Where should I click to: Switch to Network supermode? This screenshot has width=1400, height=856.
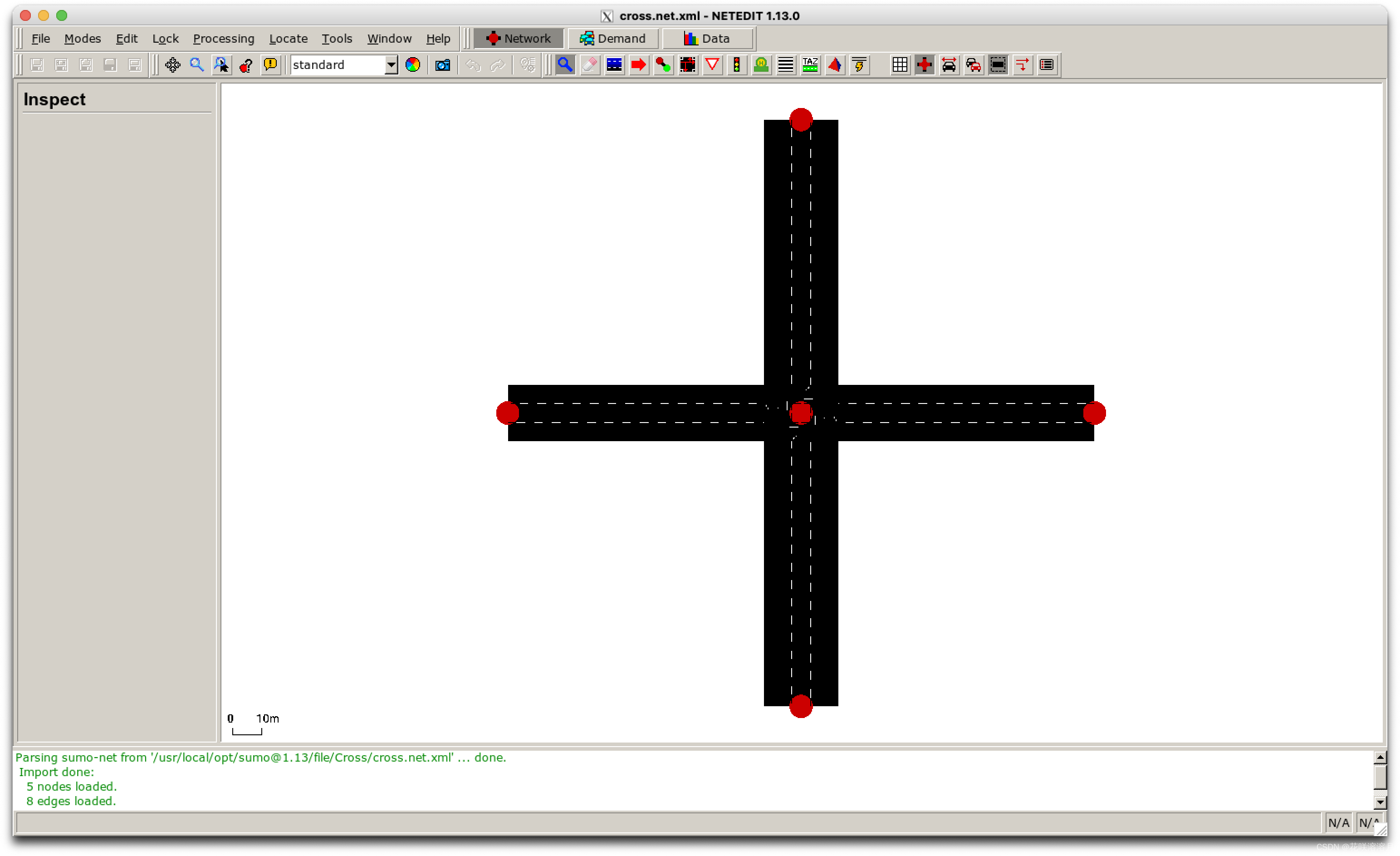[x=519, y=39]
